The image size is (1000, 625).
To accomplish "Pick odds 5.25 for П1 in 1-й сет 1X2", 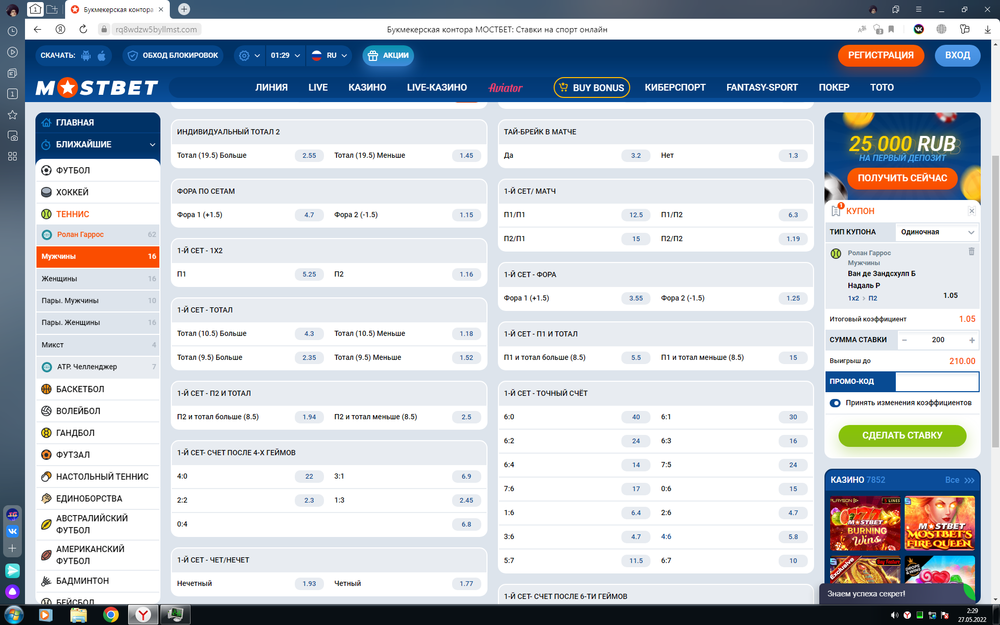I will click(309, 274).
